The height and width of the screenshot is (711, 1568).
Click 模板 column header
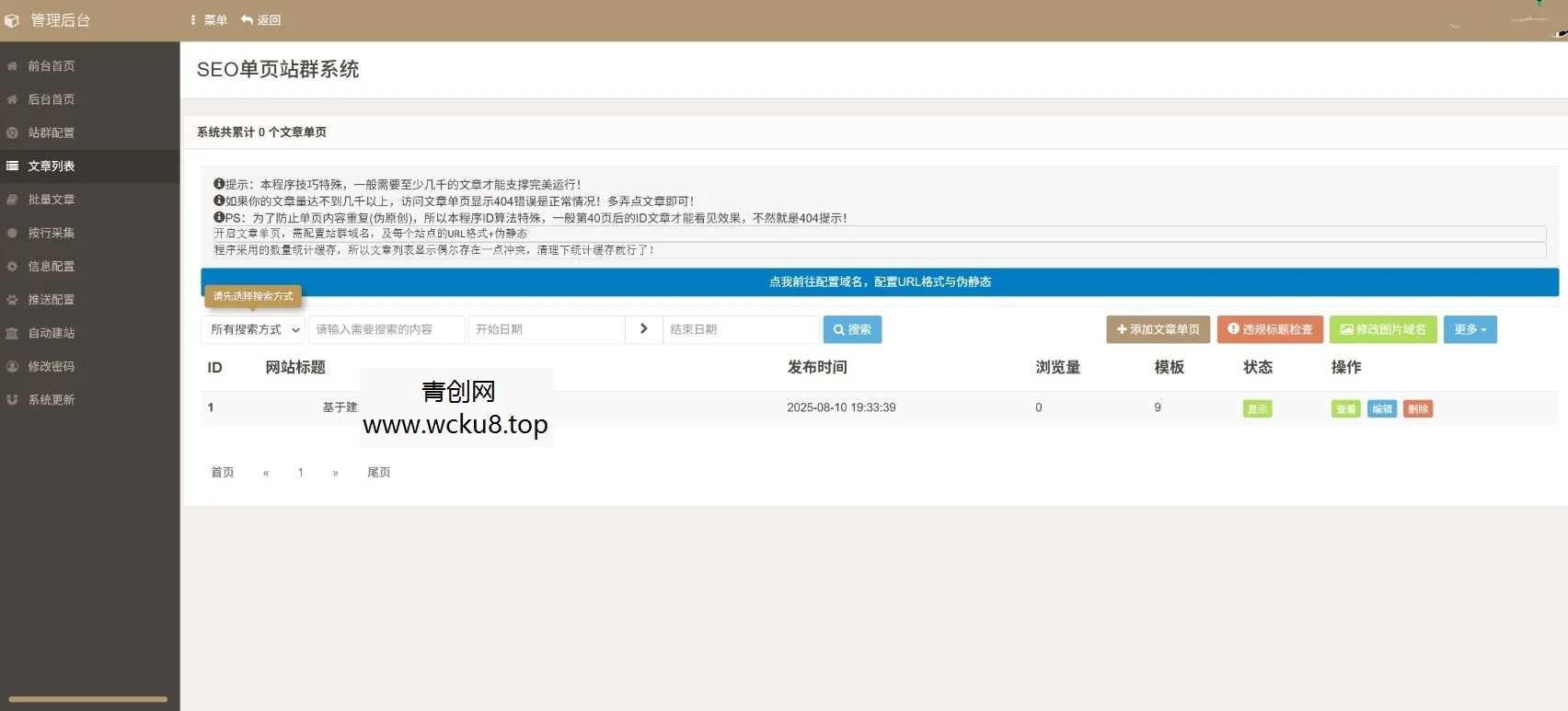tap(1170, 367)
